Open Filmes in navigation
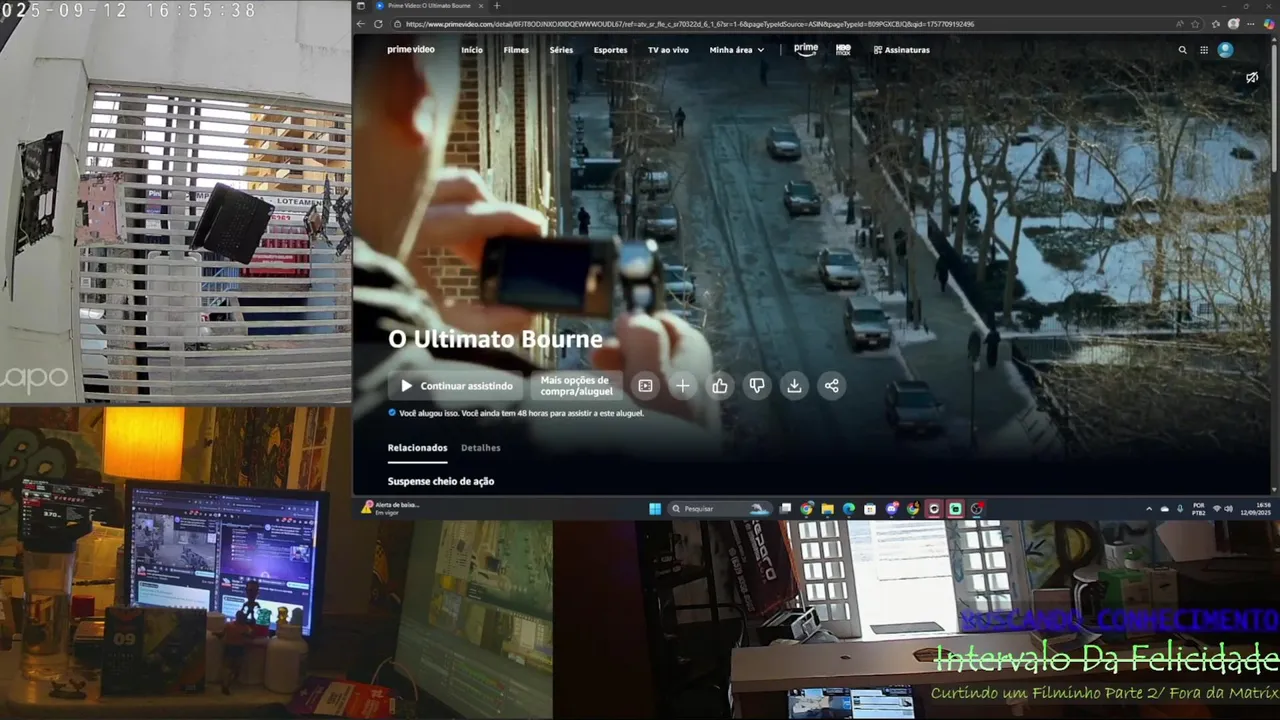1280x720 pixels. click(x=516, y=50)
